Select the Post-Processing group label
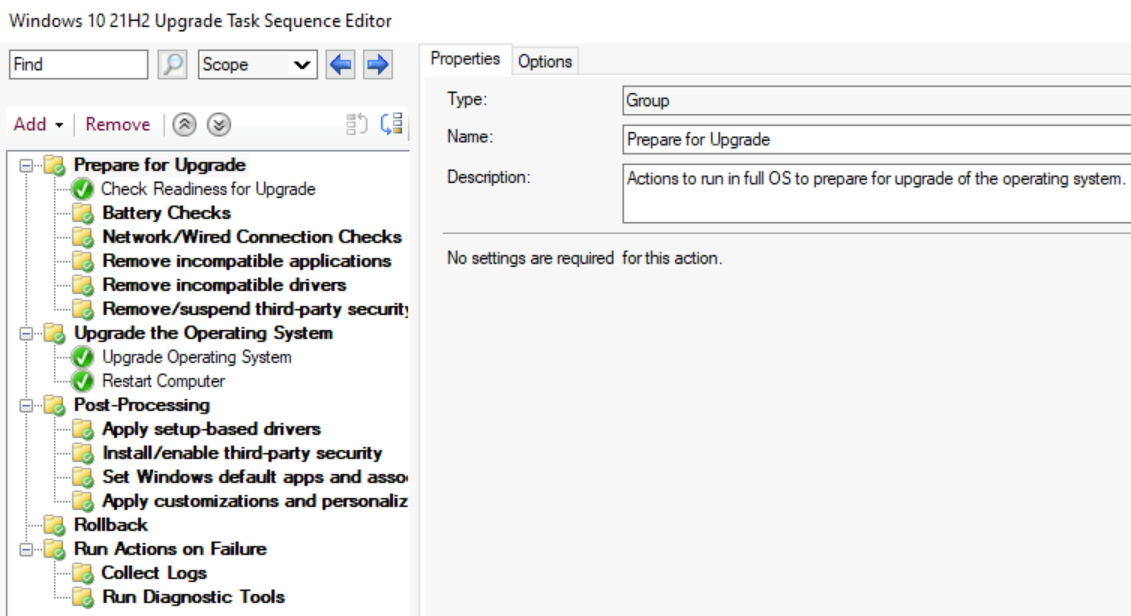Screen dimensions: 1131x616 142,405
